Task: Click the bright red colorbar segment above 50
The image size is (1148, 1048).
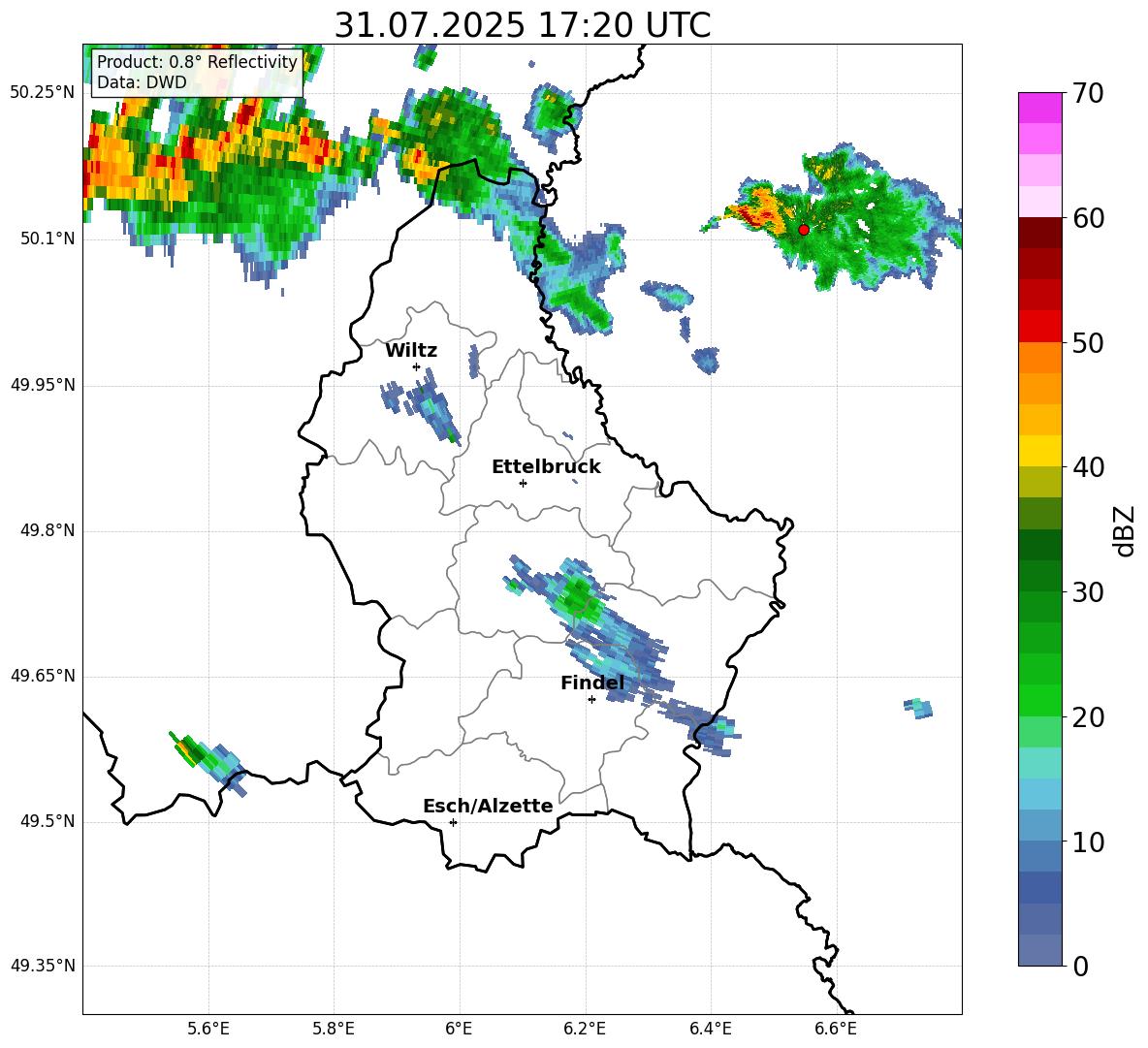Action: point(1040,327)
